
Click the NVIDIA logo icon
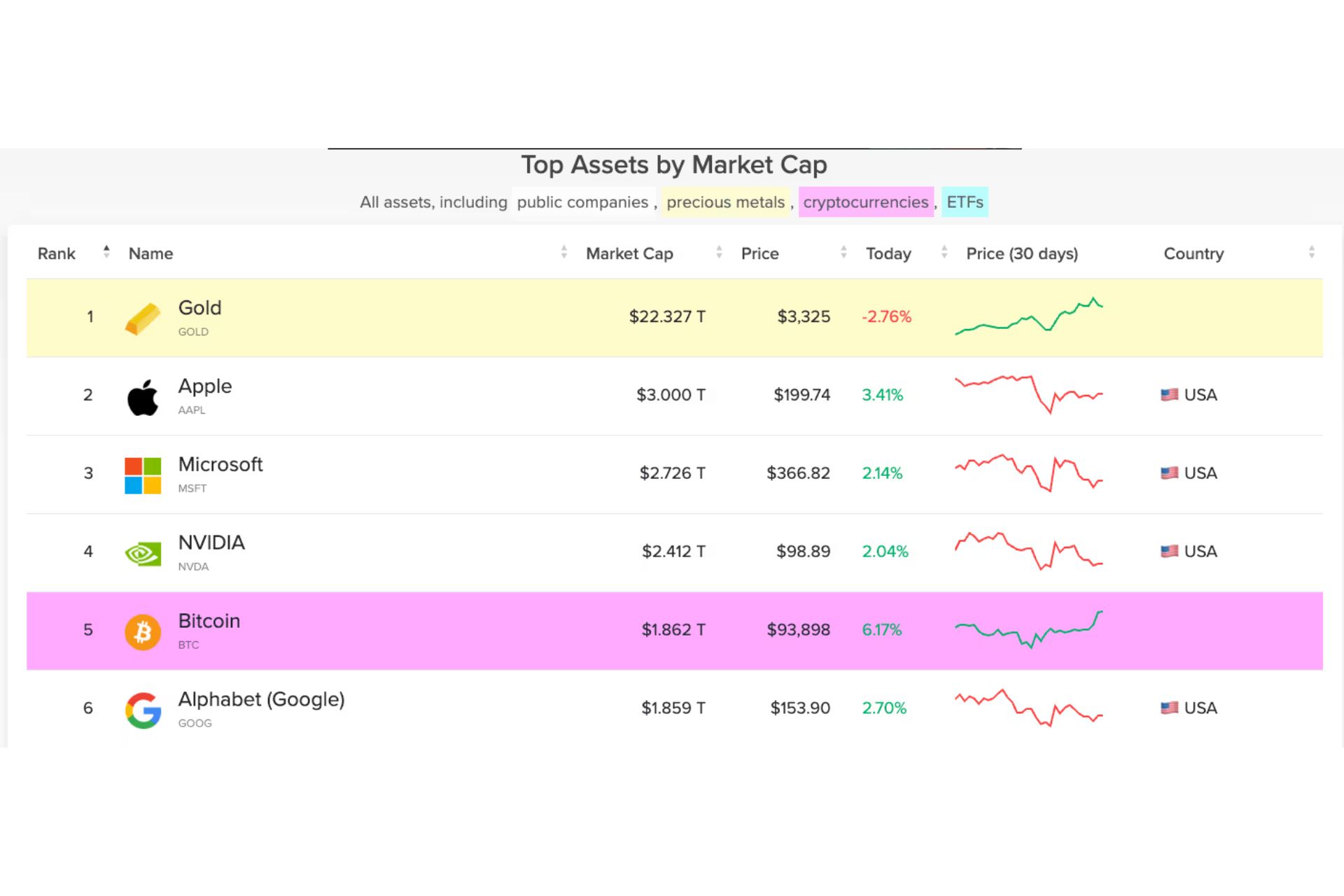143,554
